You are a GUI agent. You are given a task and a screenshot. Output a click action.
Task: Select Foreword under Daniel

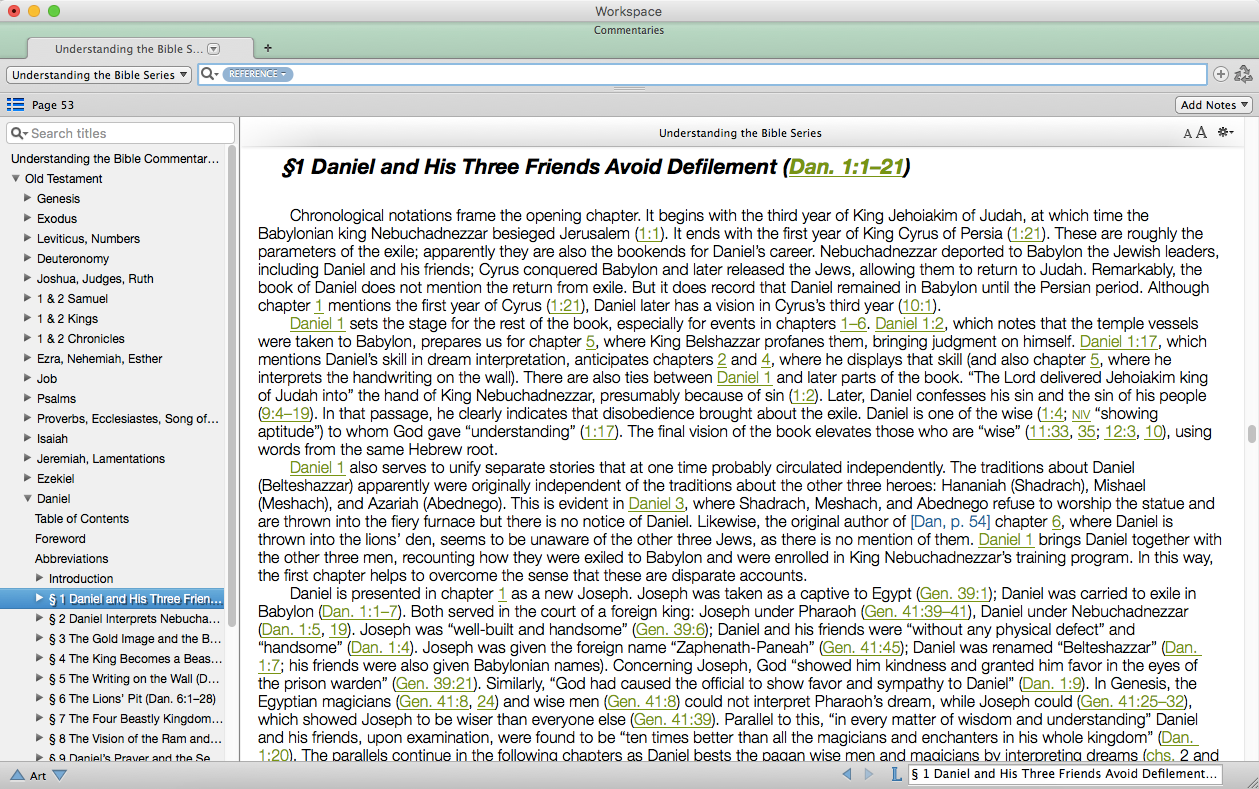point(60,539)
